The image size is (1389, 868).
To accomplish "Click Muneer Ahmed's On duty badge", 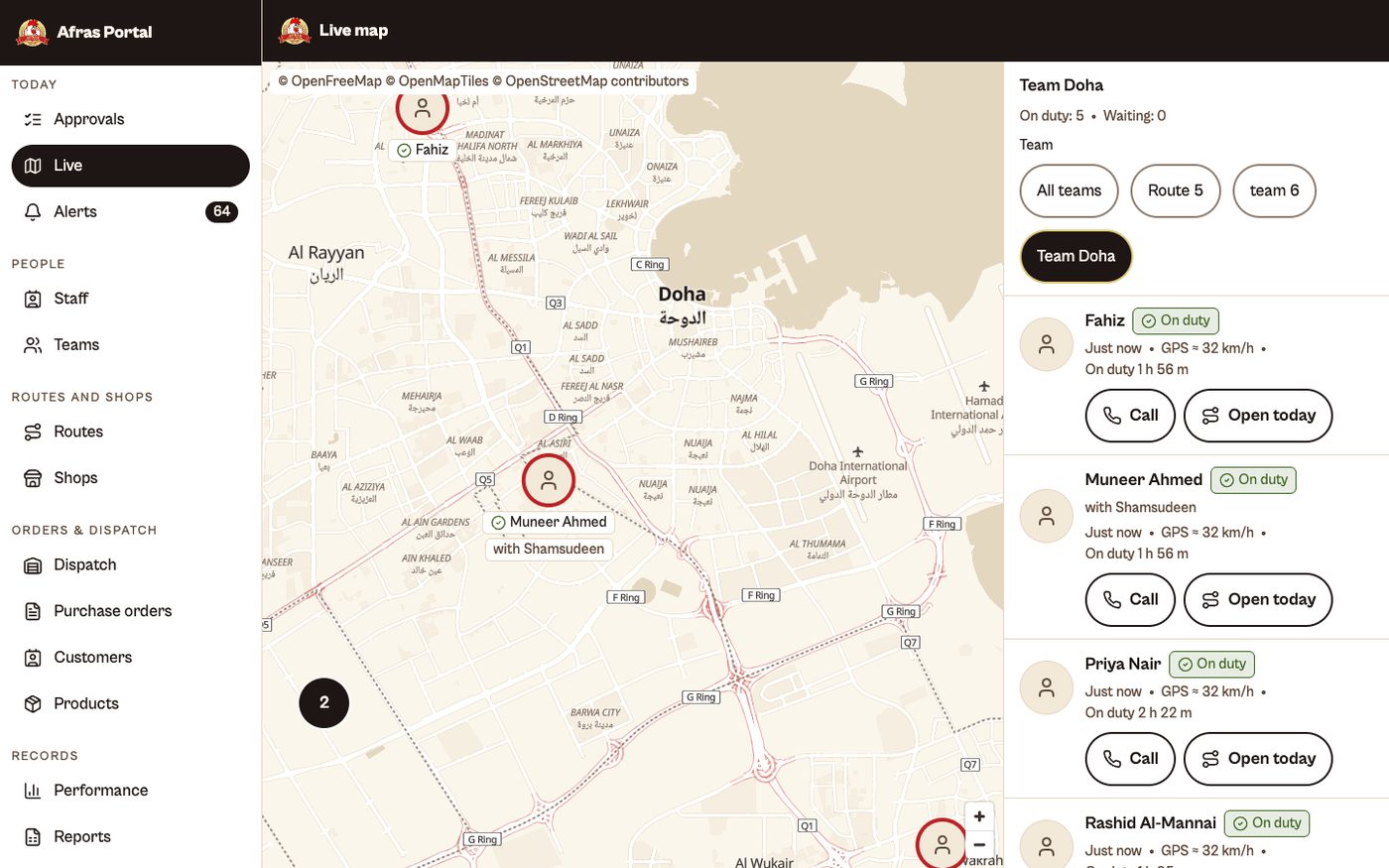I will pyautogui.click(x=1253, y=480).
